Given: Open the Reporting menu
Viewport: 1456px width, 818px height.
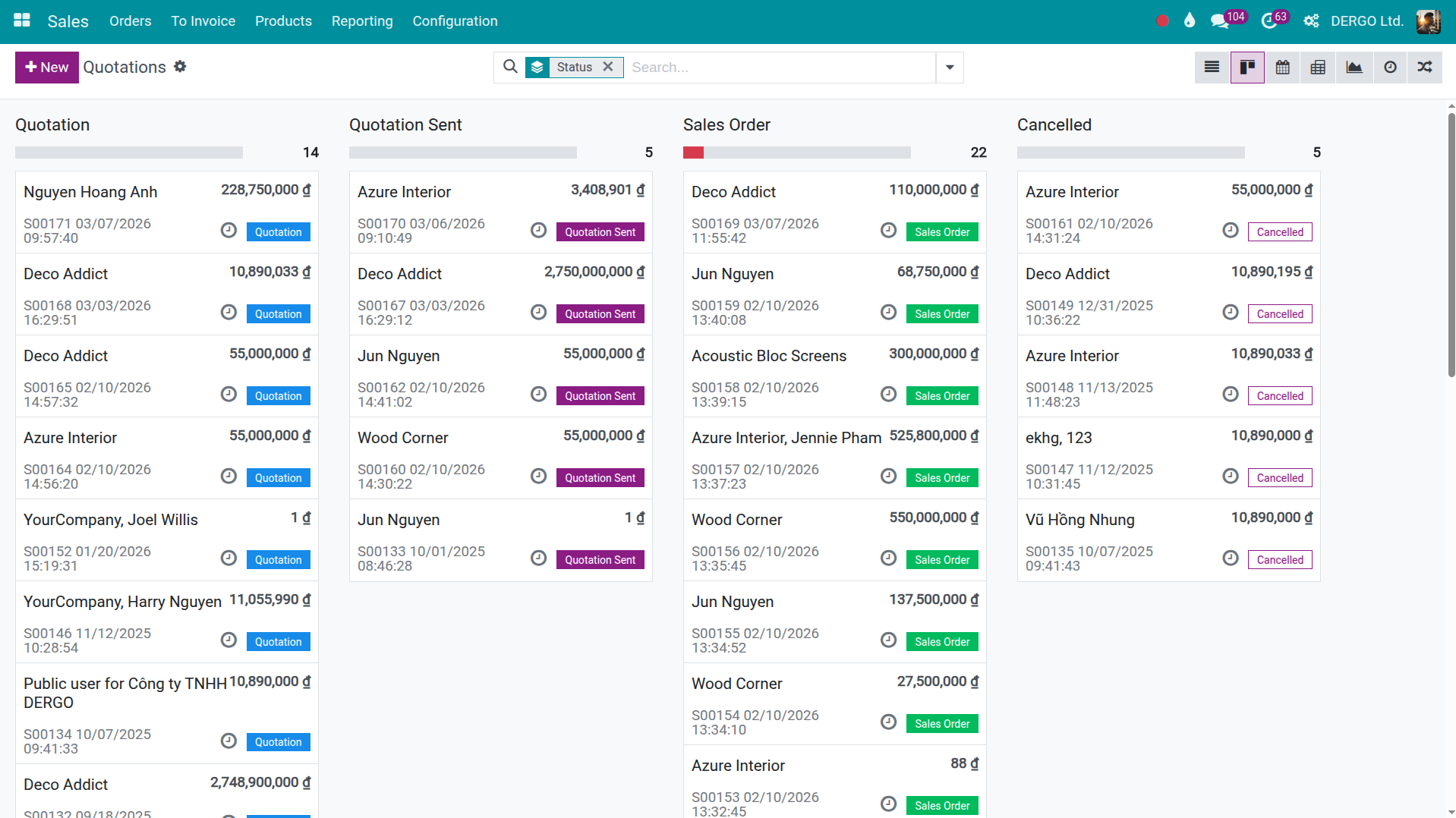Looking at the screenshot, I should tap(362, 21).
